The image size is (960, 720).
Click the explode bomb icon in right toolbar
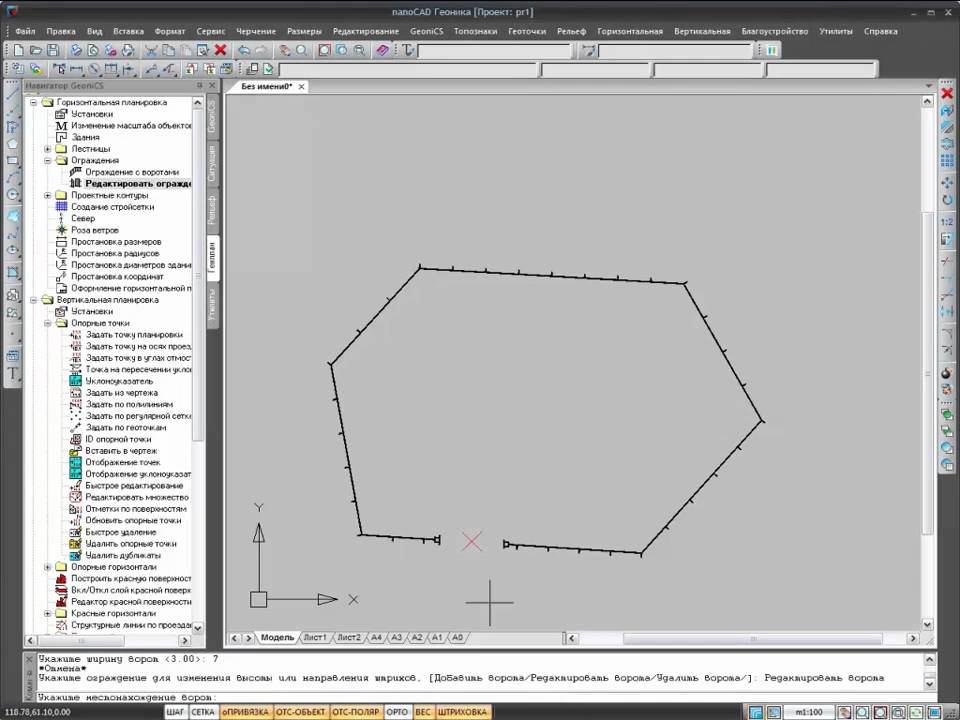point(947,373)
